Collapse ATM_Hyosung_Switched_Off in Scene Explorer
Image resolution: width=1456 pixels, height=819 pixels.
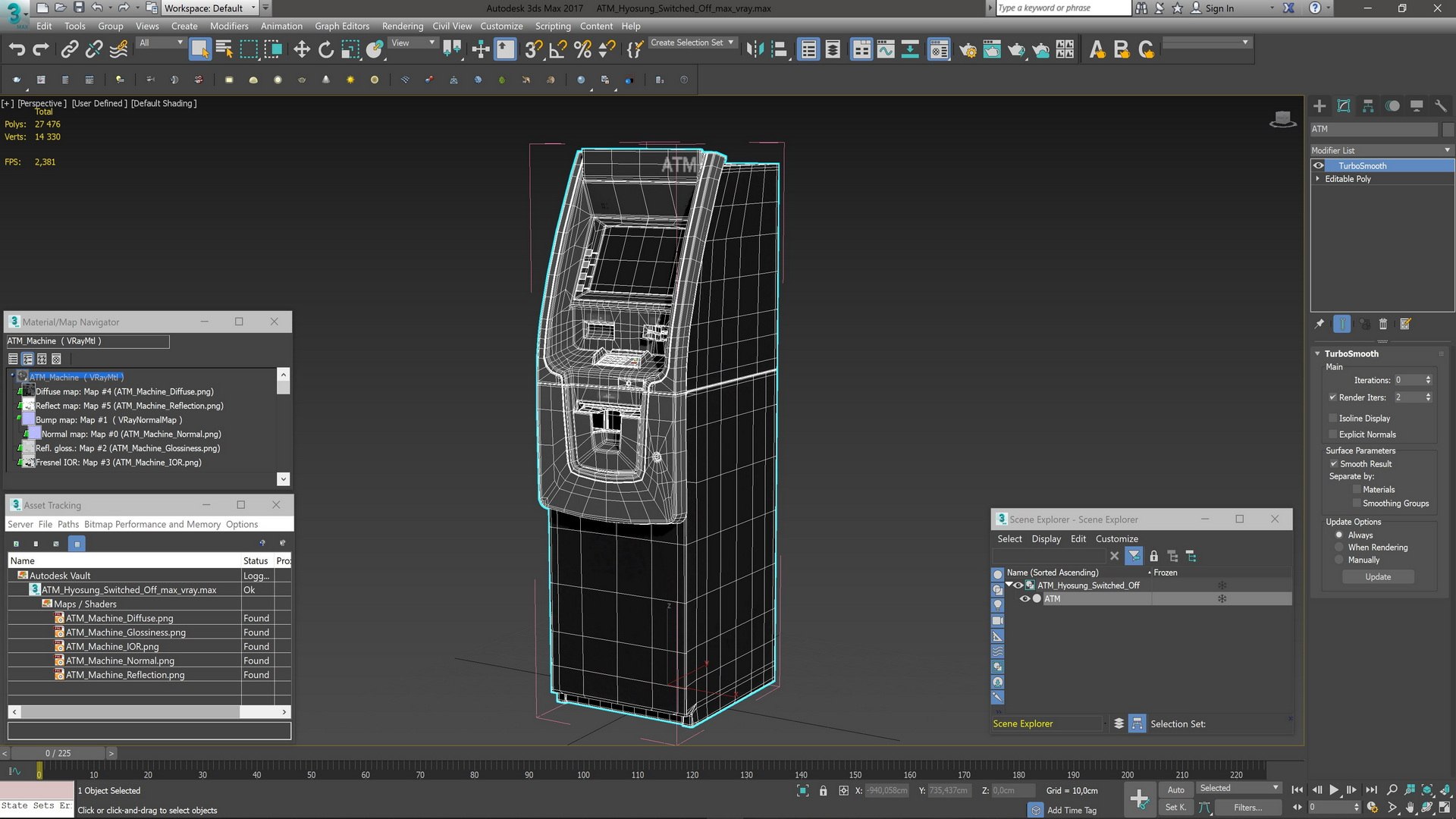click(1009, 585)
